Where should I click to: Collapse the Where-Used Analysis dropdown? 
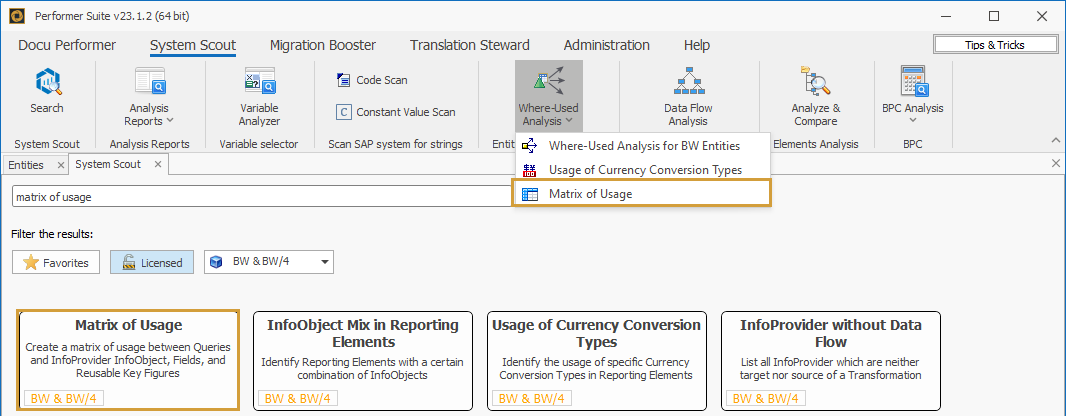click(548, 98)
